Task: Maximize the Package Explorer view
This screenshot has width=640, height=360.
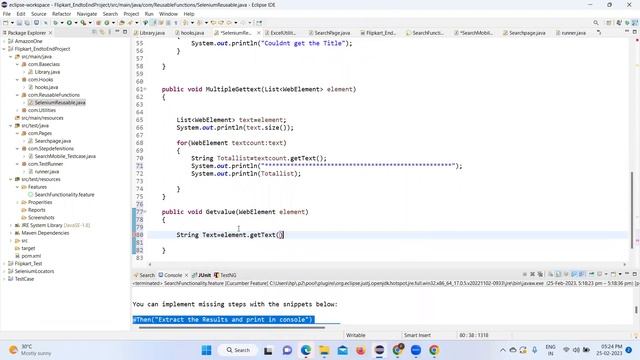Action: pos(125,32)
